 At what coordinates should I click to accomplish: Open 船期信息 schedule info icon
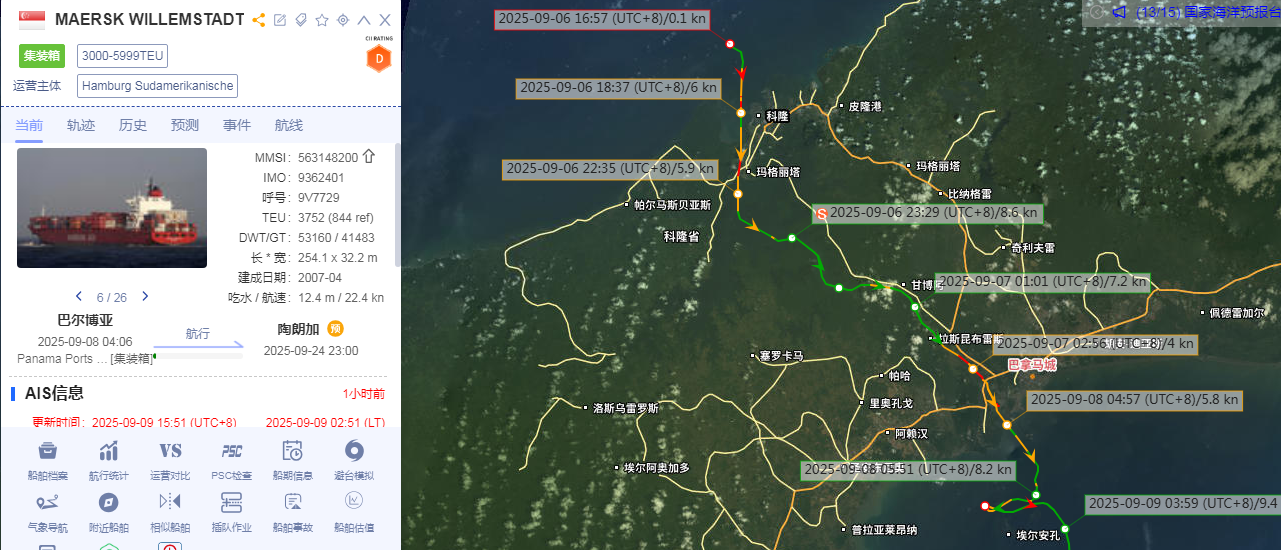click(x=293, y=450)
